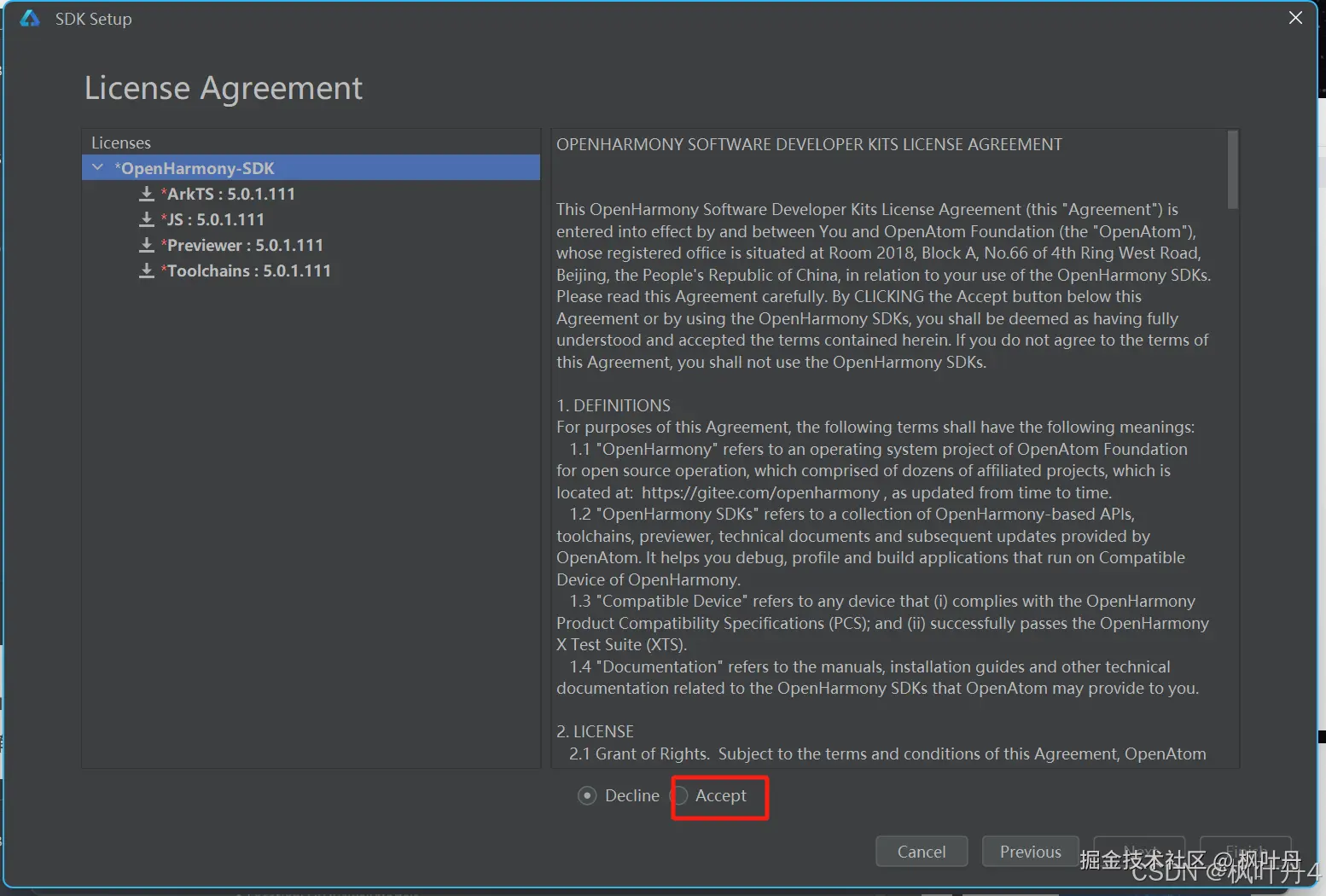
Task: Select Toolchains : 5.0.1.111 entry
Action: point(246,271)
